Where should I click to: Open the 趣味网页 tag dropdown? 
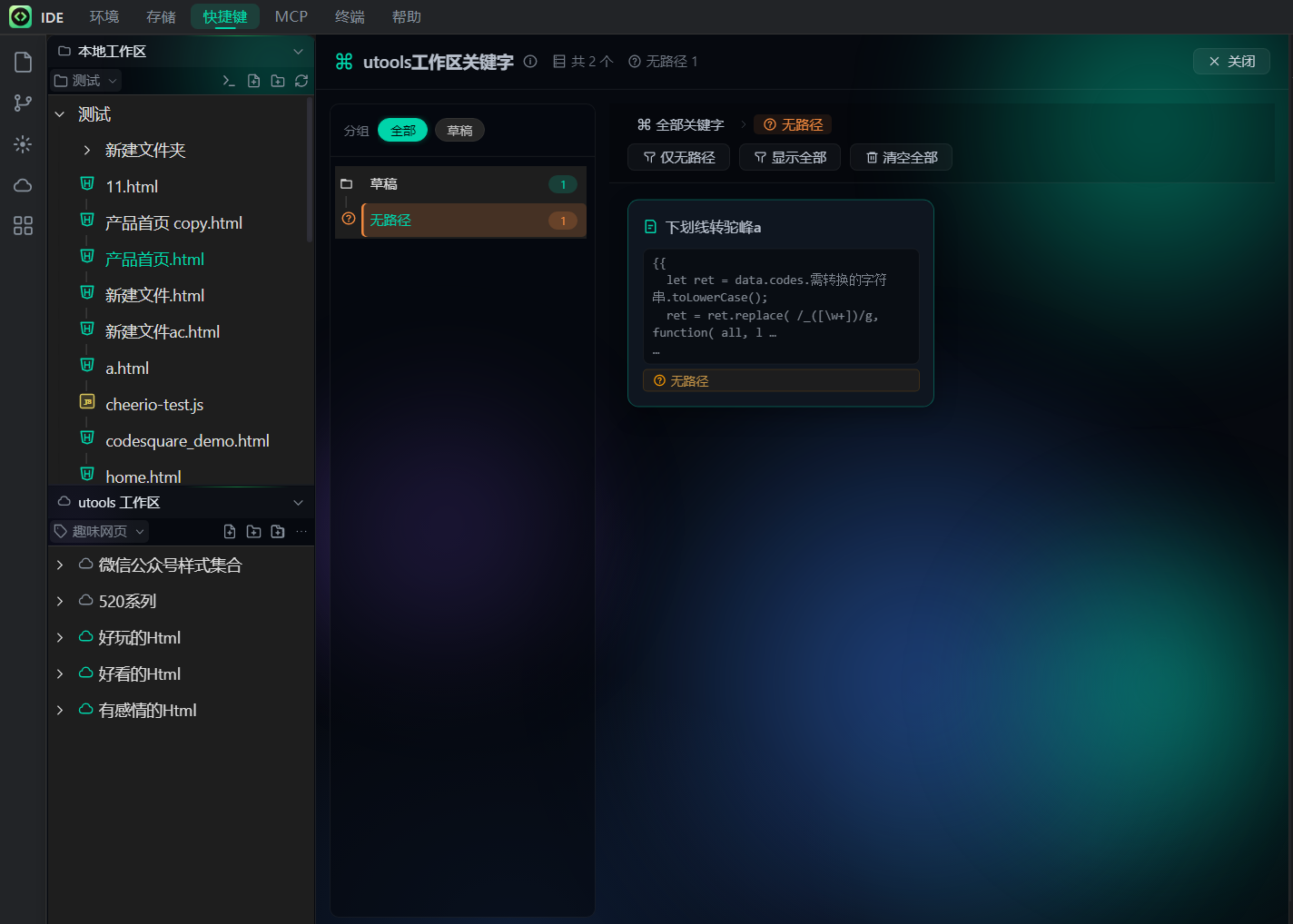(99, 532)
